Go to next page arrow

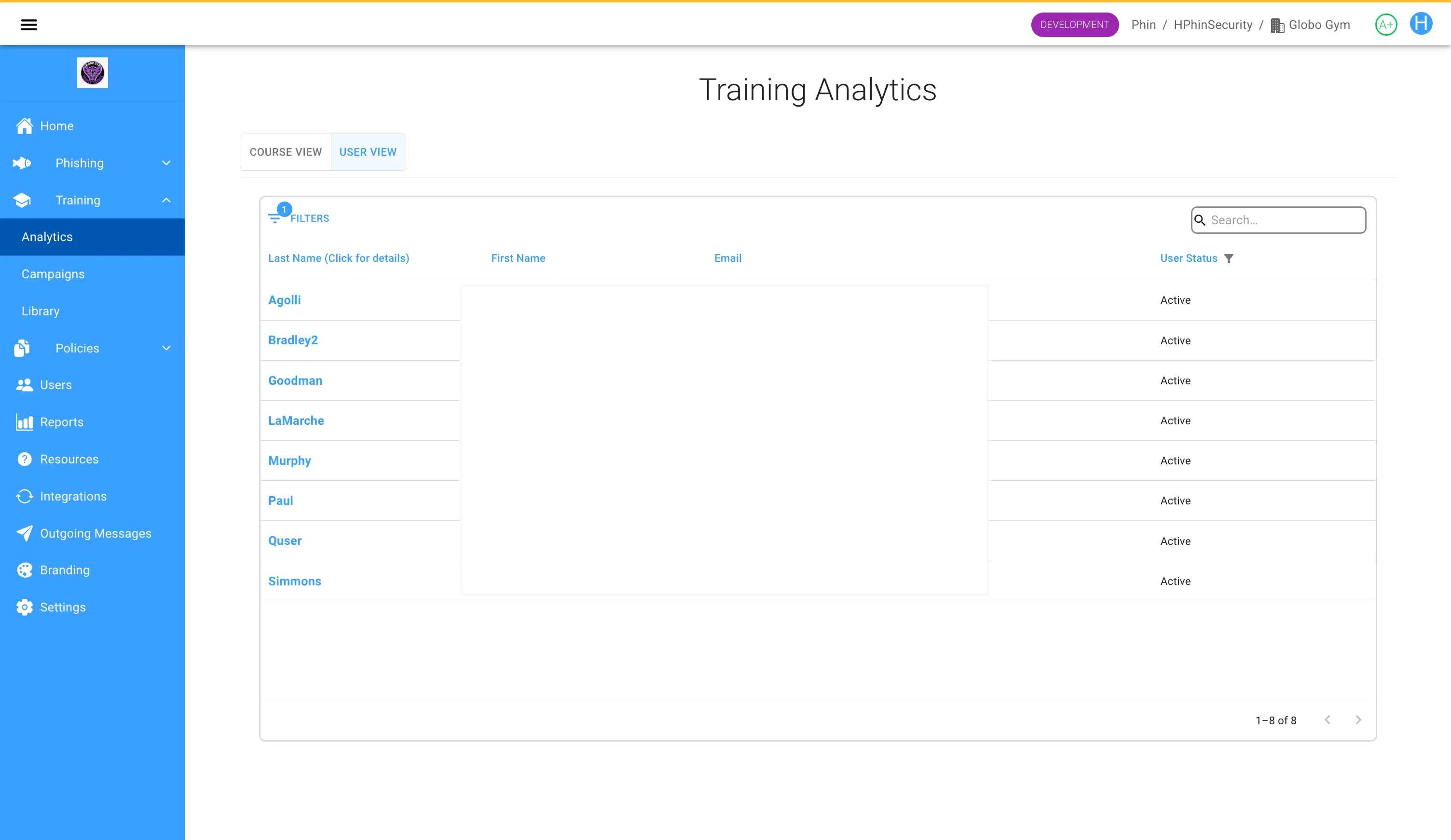click(1358, 719)
